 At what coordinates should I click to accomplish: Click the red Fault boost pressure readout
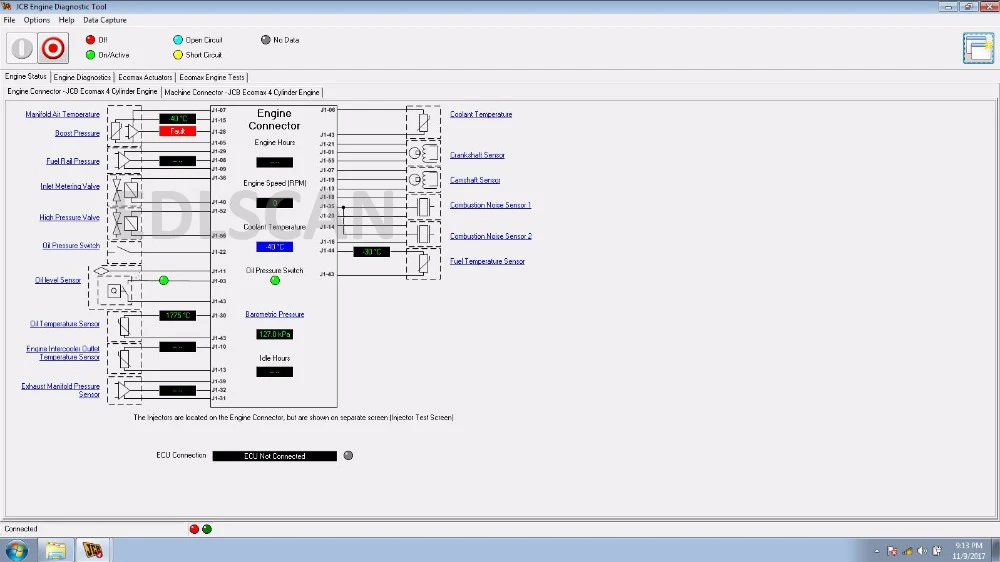tap(177, 131)
